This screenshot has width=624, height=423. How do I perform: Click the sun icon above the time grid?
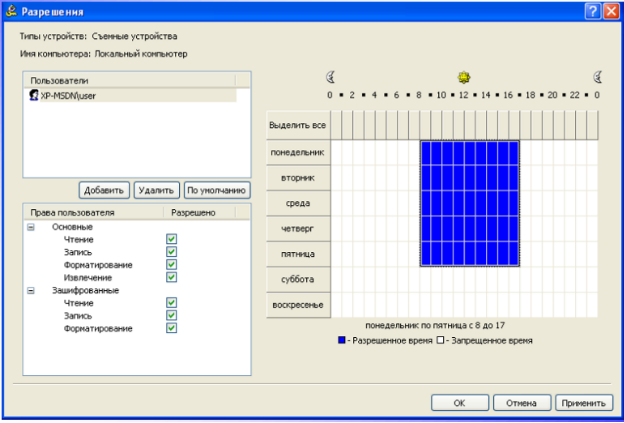[463, 77]
